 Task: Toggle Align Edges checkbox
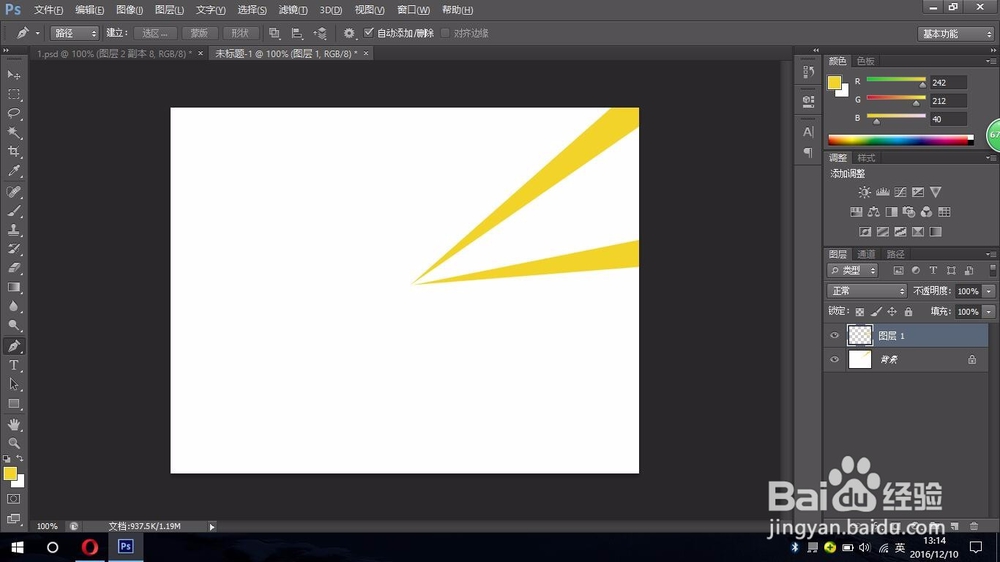click(445, 33)
